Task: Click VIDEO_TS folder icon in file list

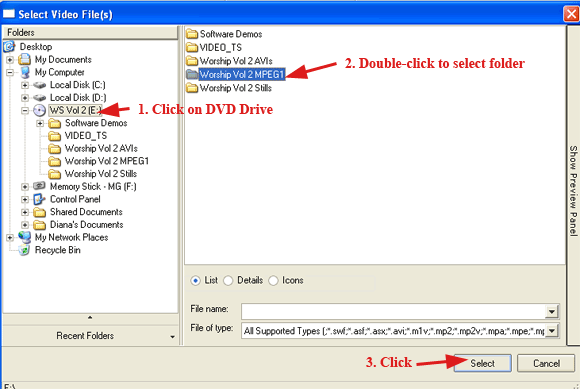Action: click(192, 47)
